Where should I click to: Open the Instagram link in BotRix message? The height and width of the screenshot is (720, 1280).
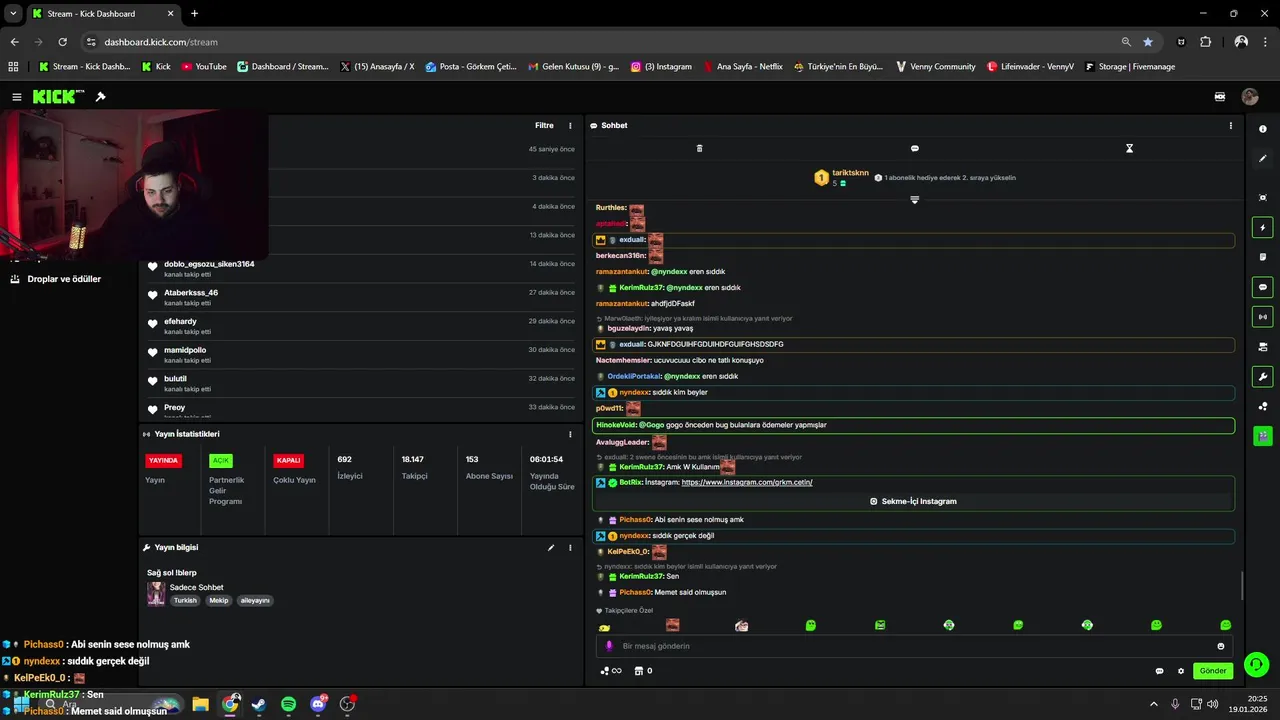(x=747, y=483)
